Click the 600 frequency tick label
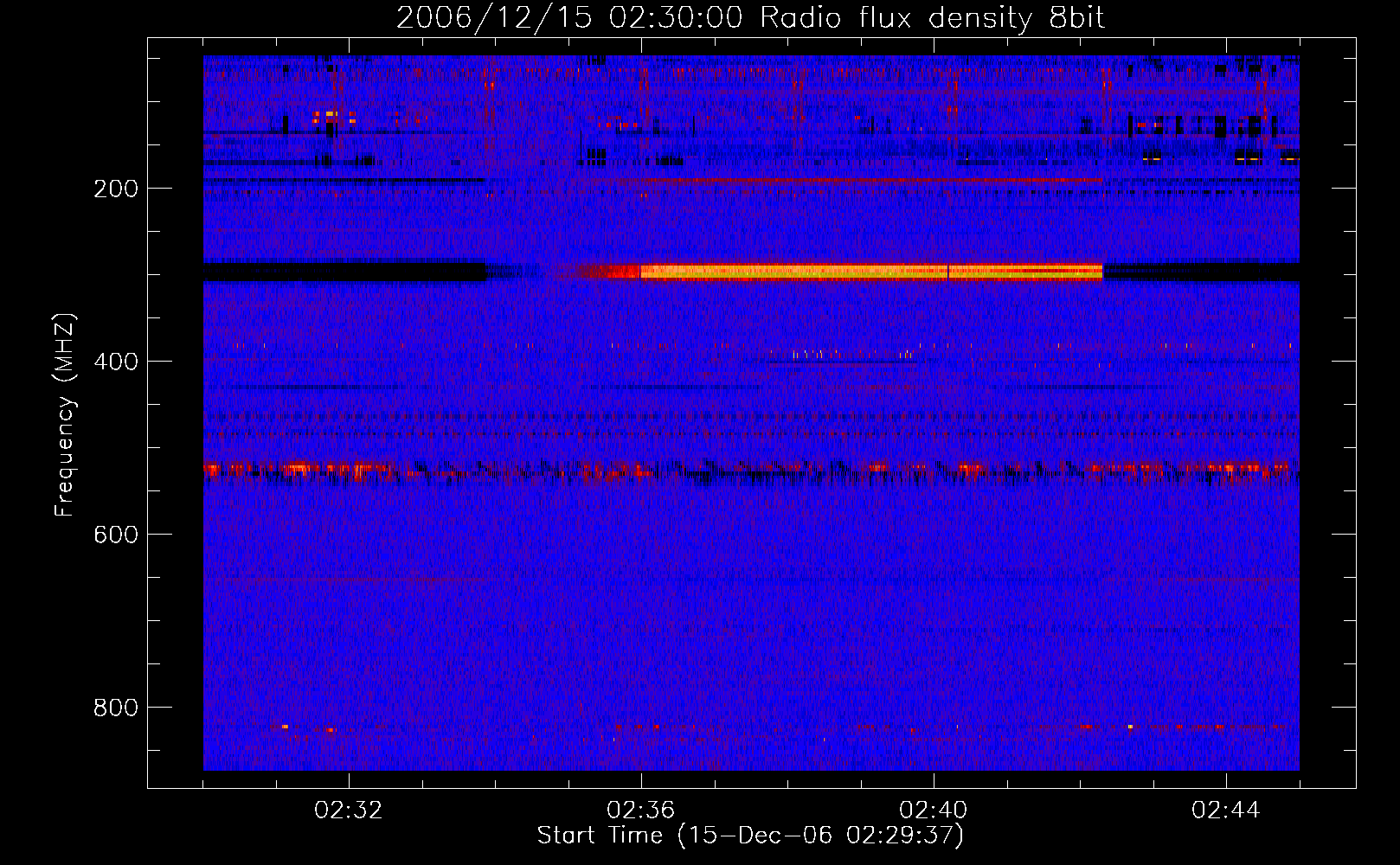 [x=116, y=535]
